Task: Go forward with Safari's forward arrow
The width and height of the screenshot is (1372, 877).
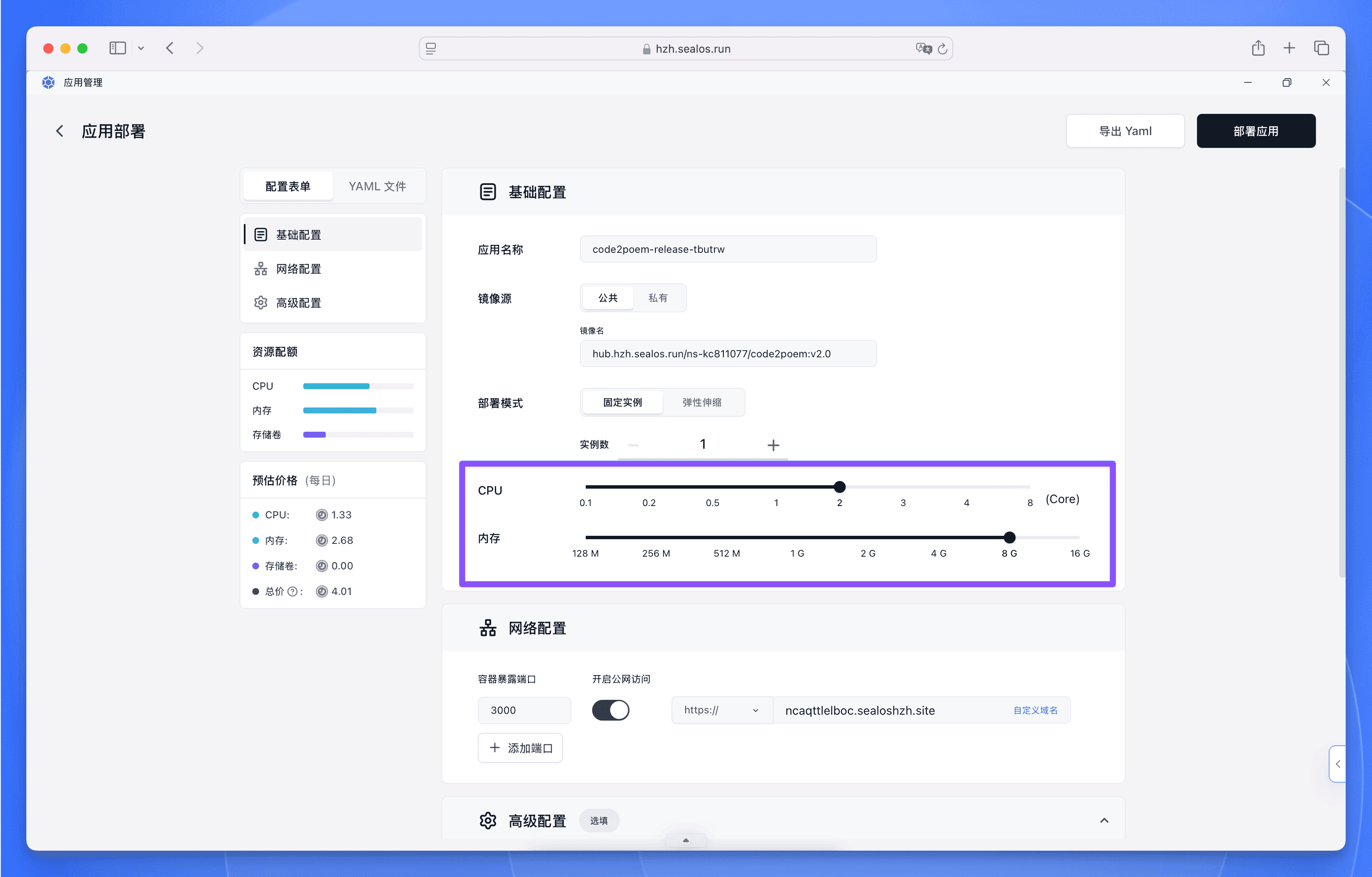Action: pyautogui.click(x=199, y=48)
